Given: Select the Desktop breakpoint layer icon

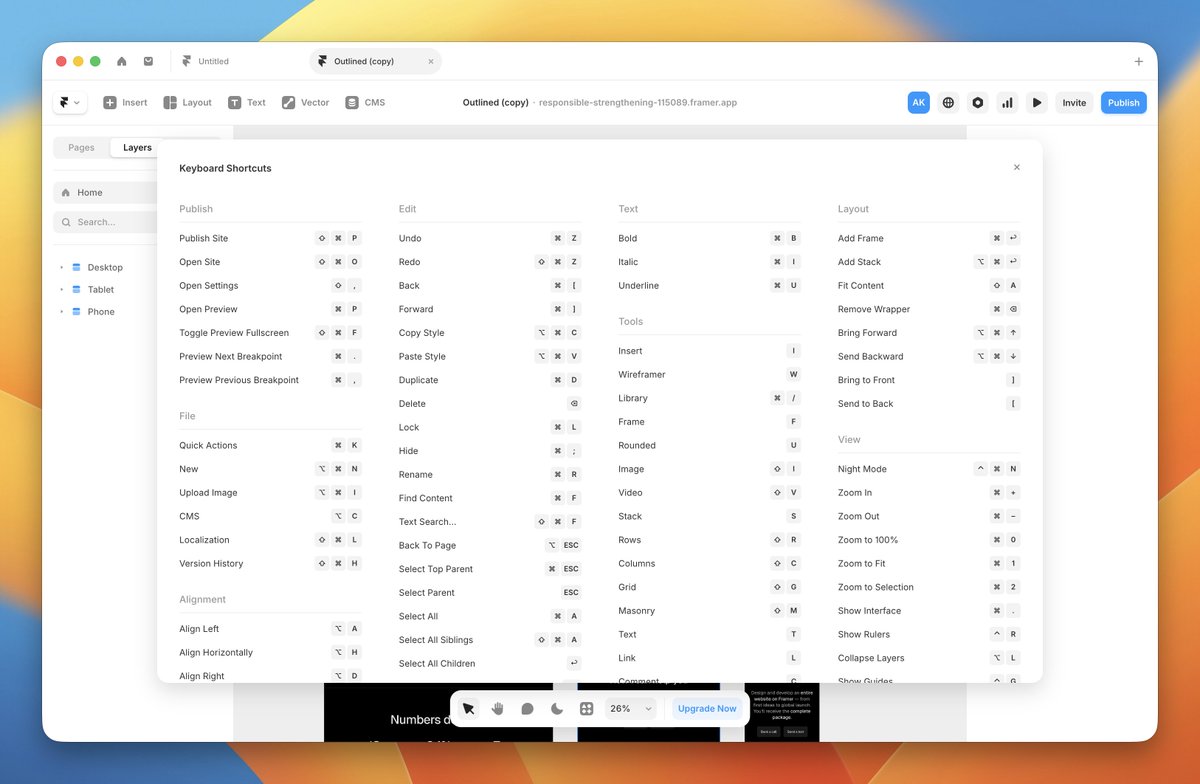Looking at the screenshot, I should pyautogui.click(x=76, y=267).
